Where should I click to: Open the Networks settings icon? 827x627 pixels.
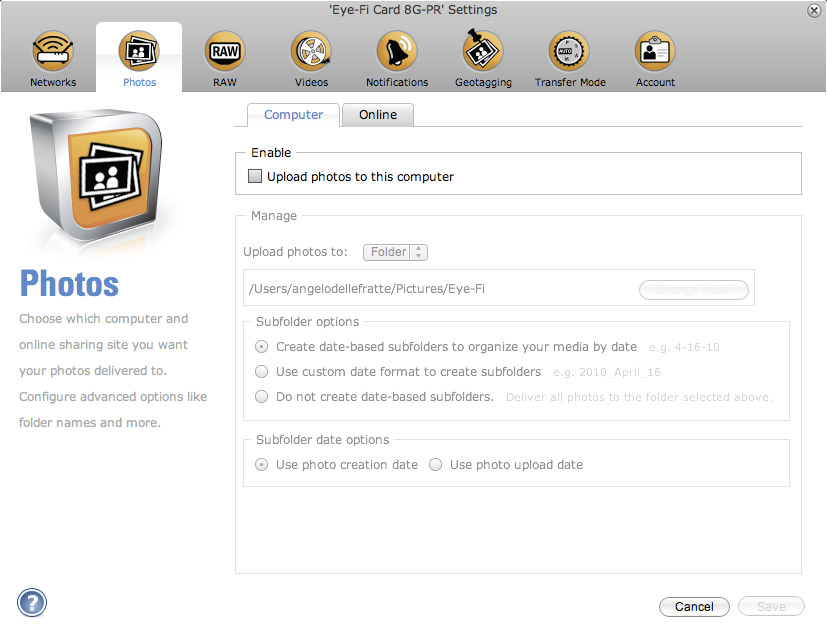(x=53, y=52)
